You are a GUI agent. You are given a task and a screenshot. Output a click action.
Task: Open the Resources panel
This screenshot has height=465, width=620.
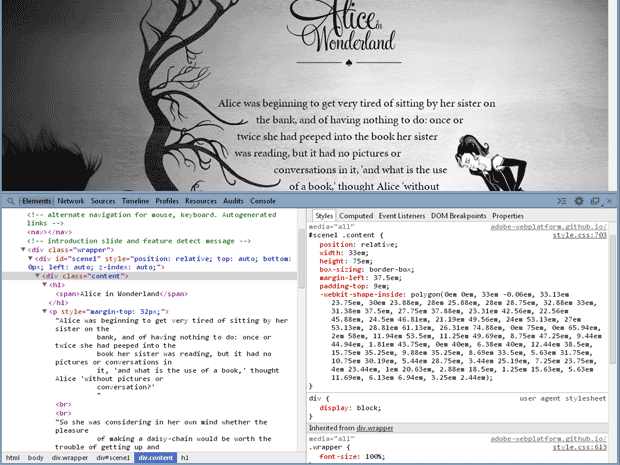coord(201,201)
